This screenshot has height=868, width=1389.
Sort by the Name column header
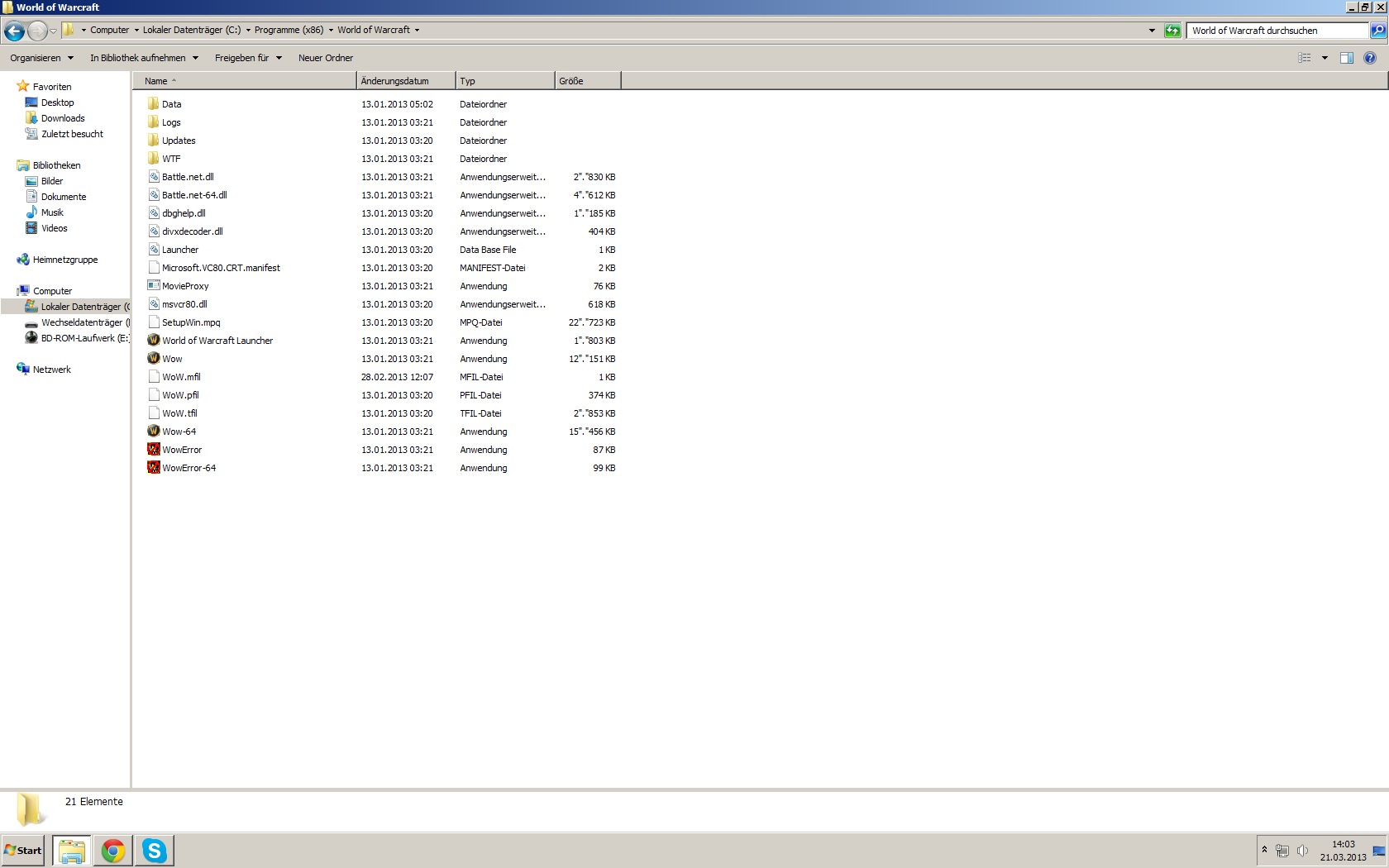pos(245,81)
